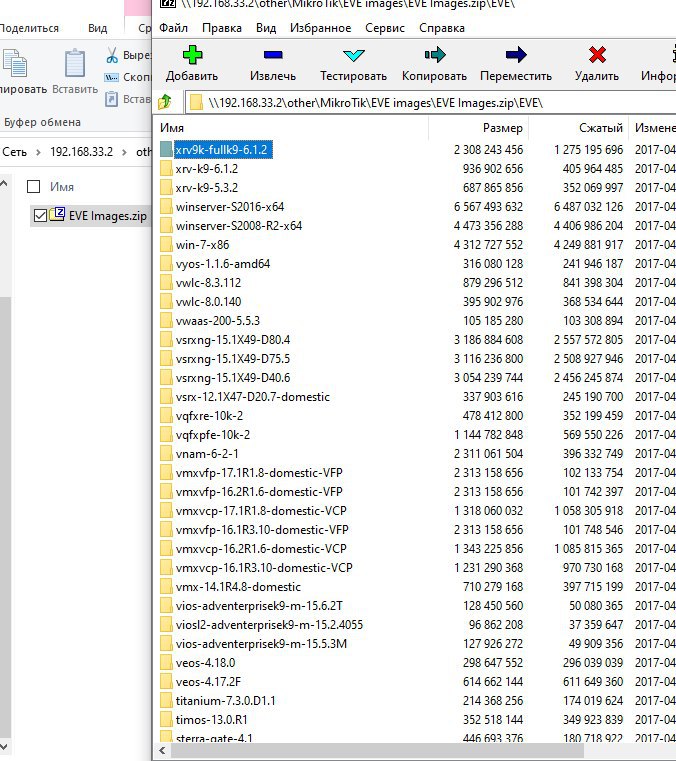676x761 pixels.
Task: Click folder icon of vyos-1.1.6-amd64
Action: pos(166,264)
